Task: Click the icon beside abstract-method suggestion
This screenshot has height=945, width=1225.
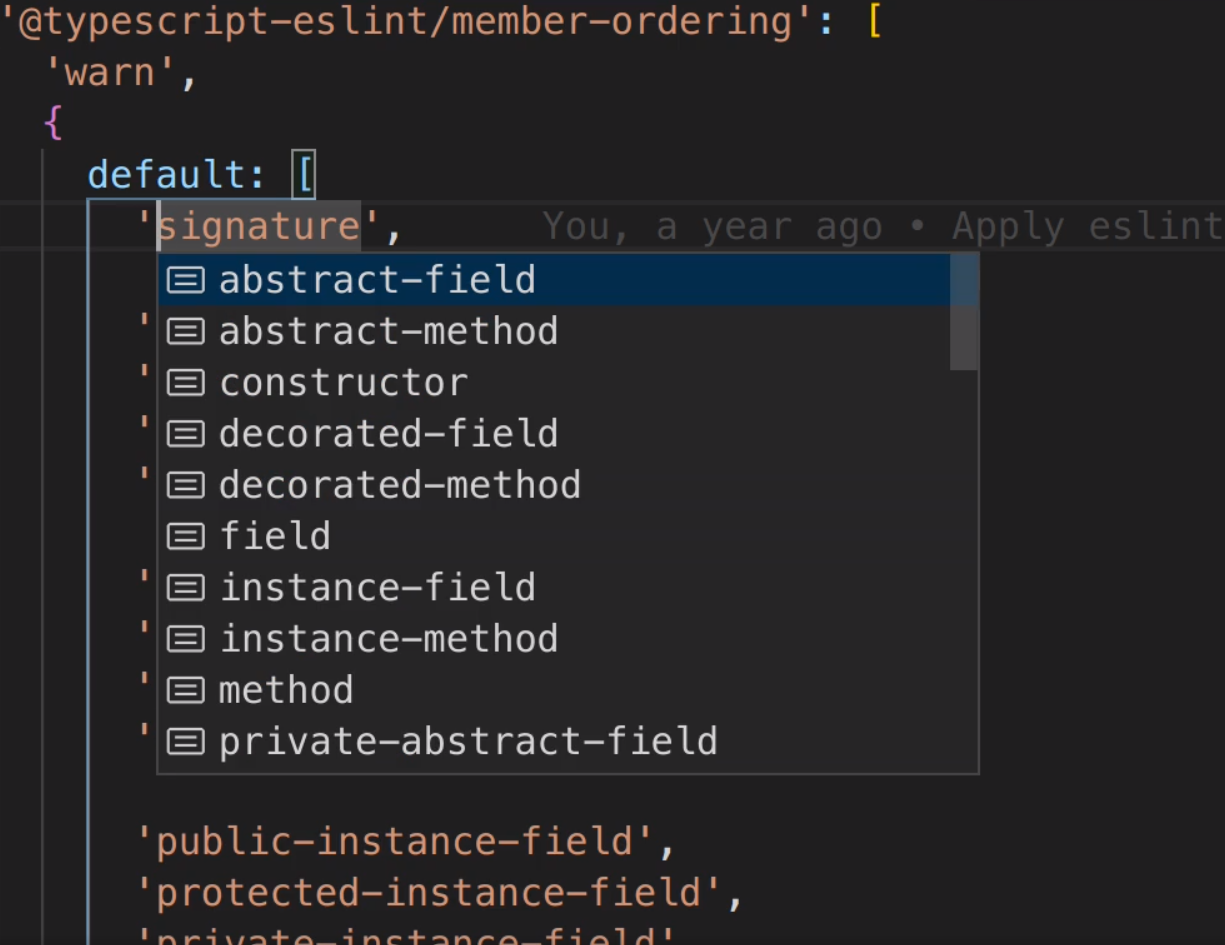Action: [x=185, y=331]
